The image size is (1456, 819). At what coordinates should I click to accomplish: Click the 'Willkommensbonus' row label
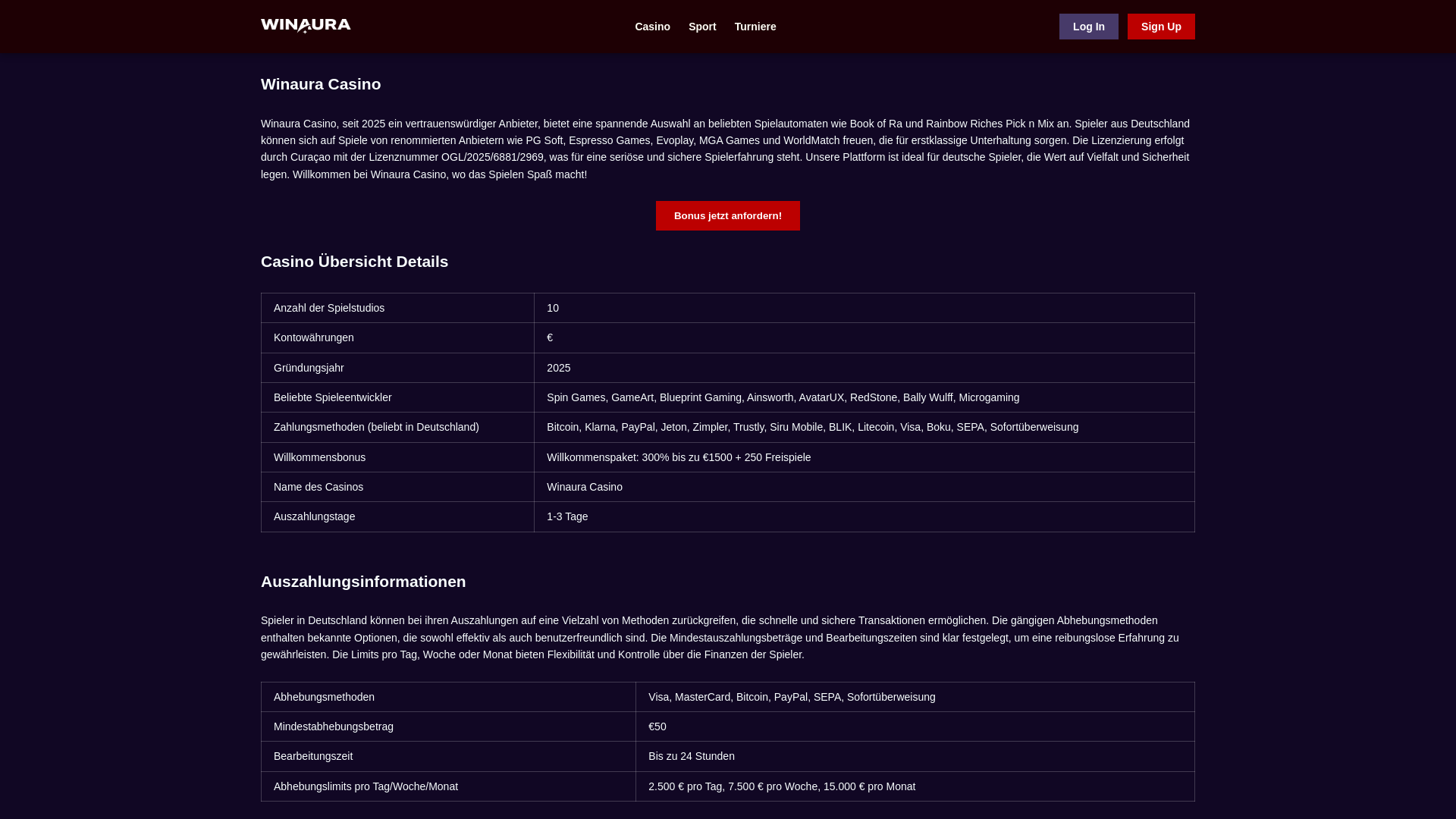[x=397, y=457]
